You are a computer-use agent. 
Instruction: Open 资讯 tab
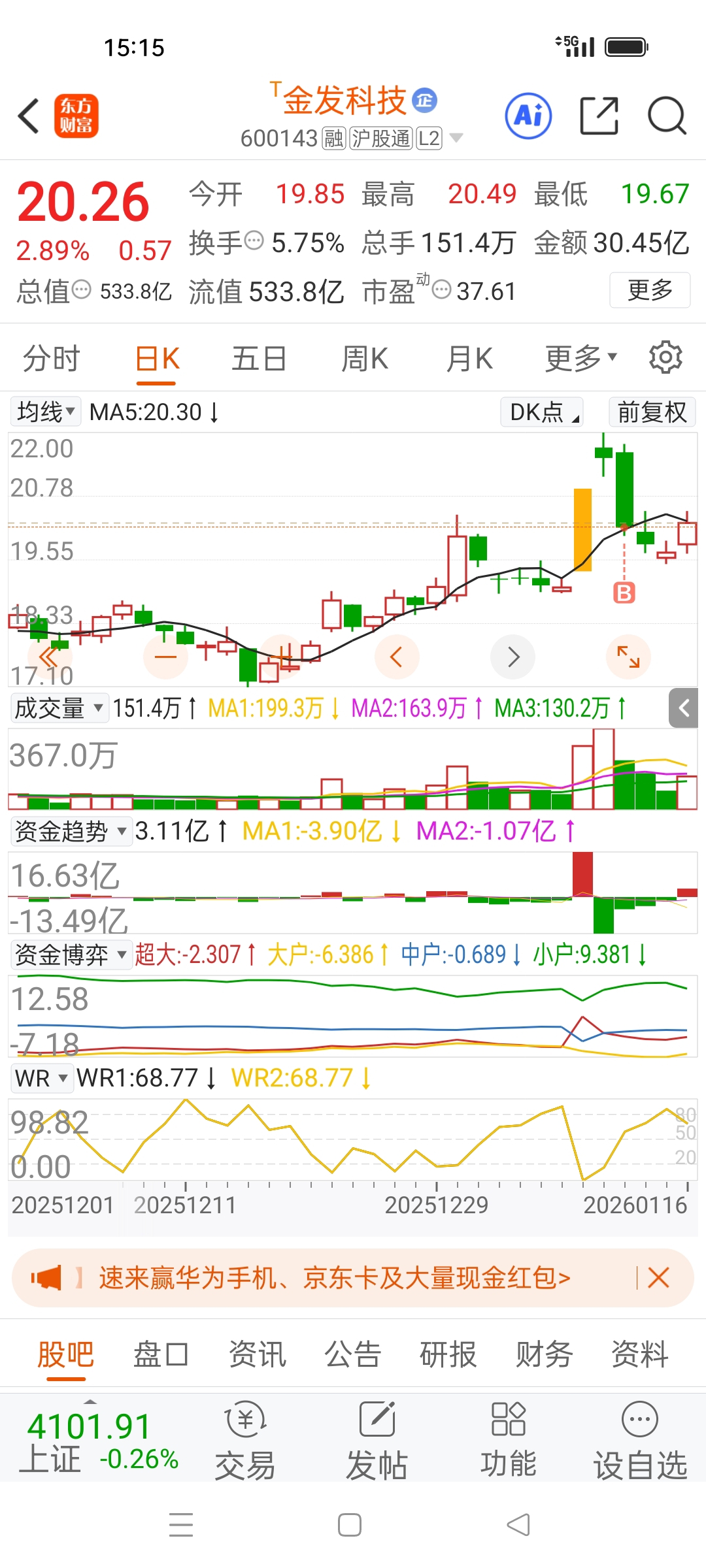pyautogui.click(x=258, y=1354)
